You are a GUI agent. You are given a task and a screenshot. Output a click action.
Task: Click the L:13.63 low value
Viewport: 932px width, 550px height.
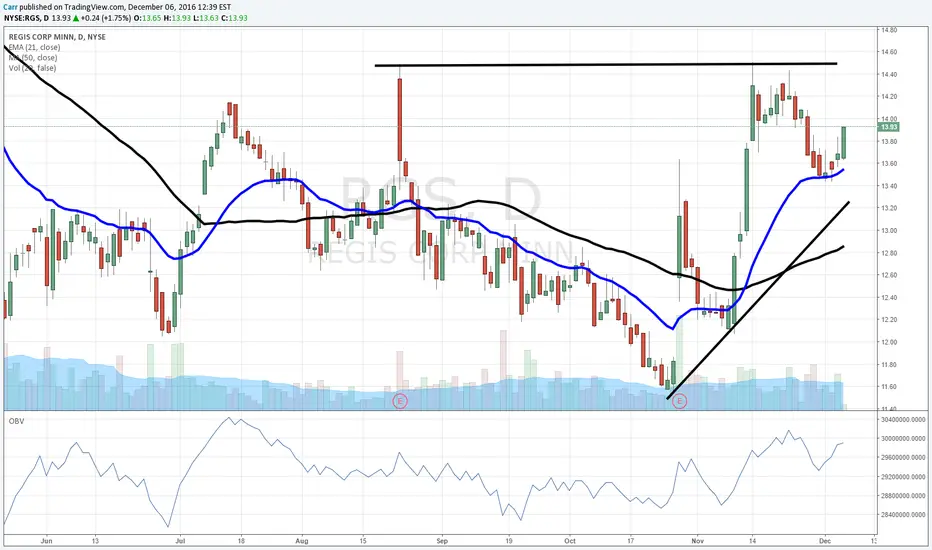pyautogui.click(x=206, y=18)
